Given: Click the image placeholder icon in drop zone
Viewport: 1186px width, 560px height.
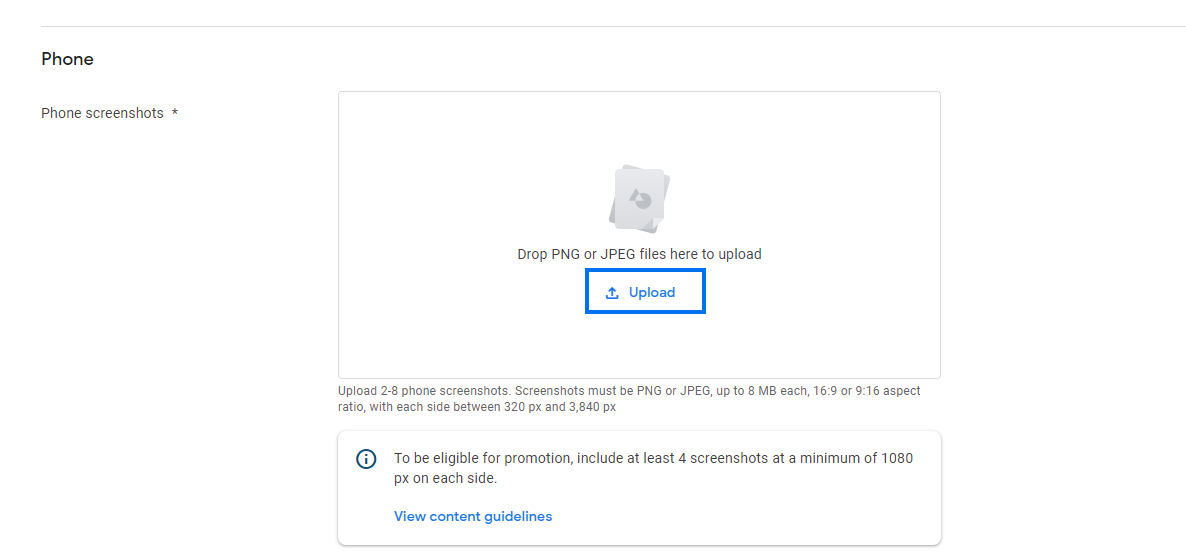Looking at the screenshot, I should click(639, 199).
